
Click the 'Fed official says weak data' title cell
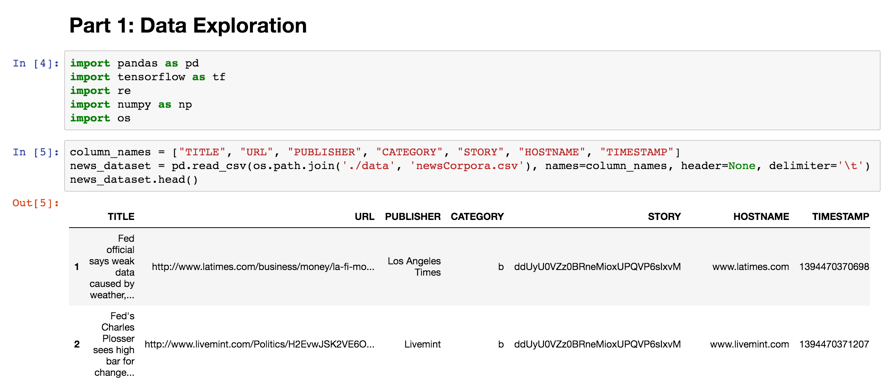pos(111,266)
